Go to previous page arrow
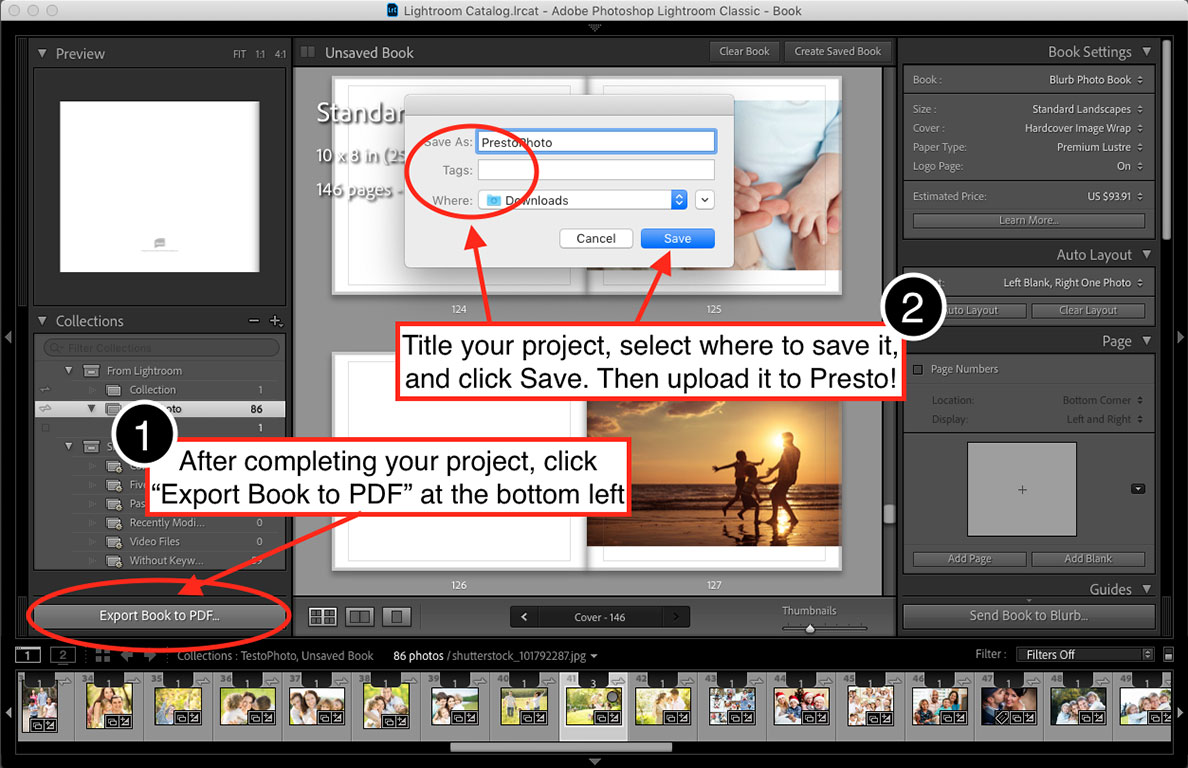The image size is (1188, 768). click(x=524, y=617)
